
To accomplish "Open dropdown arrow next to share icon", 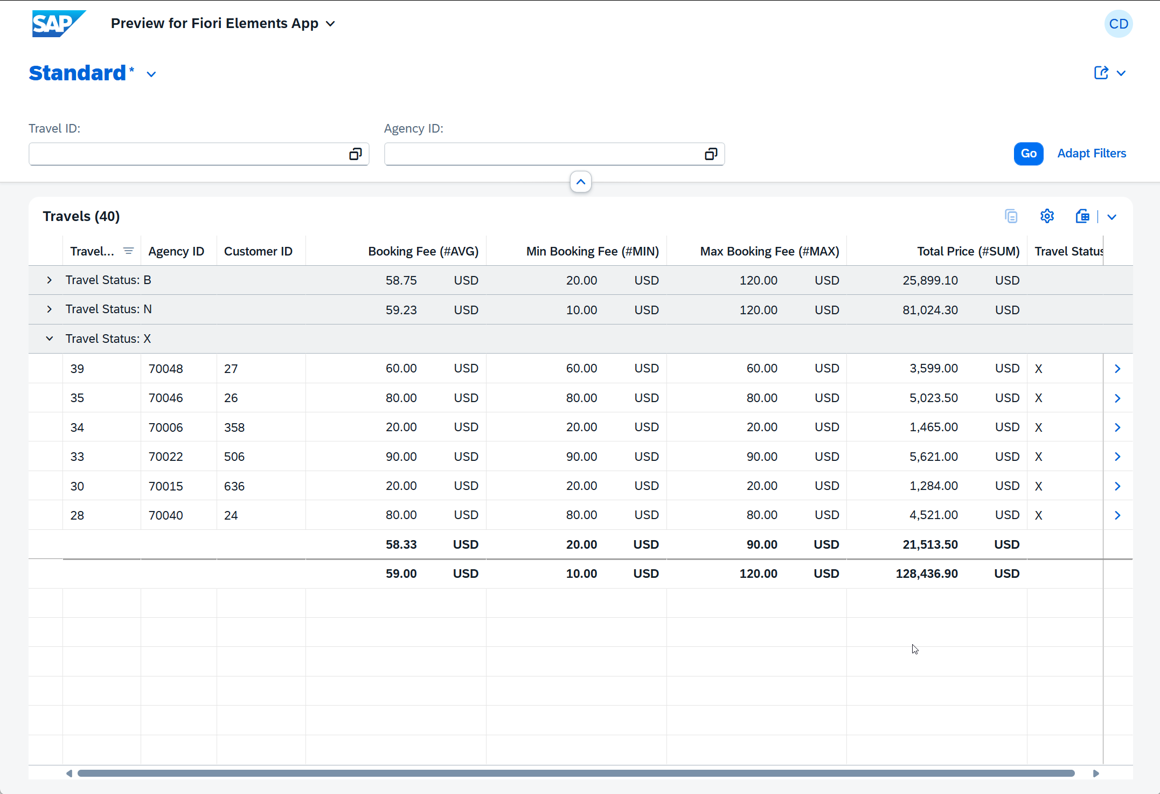I will [x=1121, y=73].
